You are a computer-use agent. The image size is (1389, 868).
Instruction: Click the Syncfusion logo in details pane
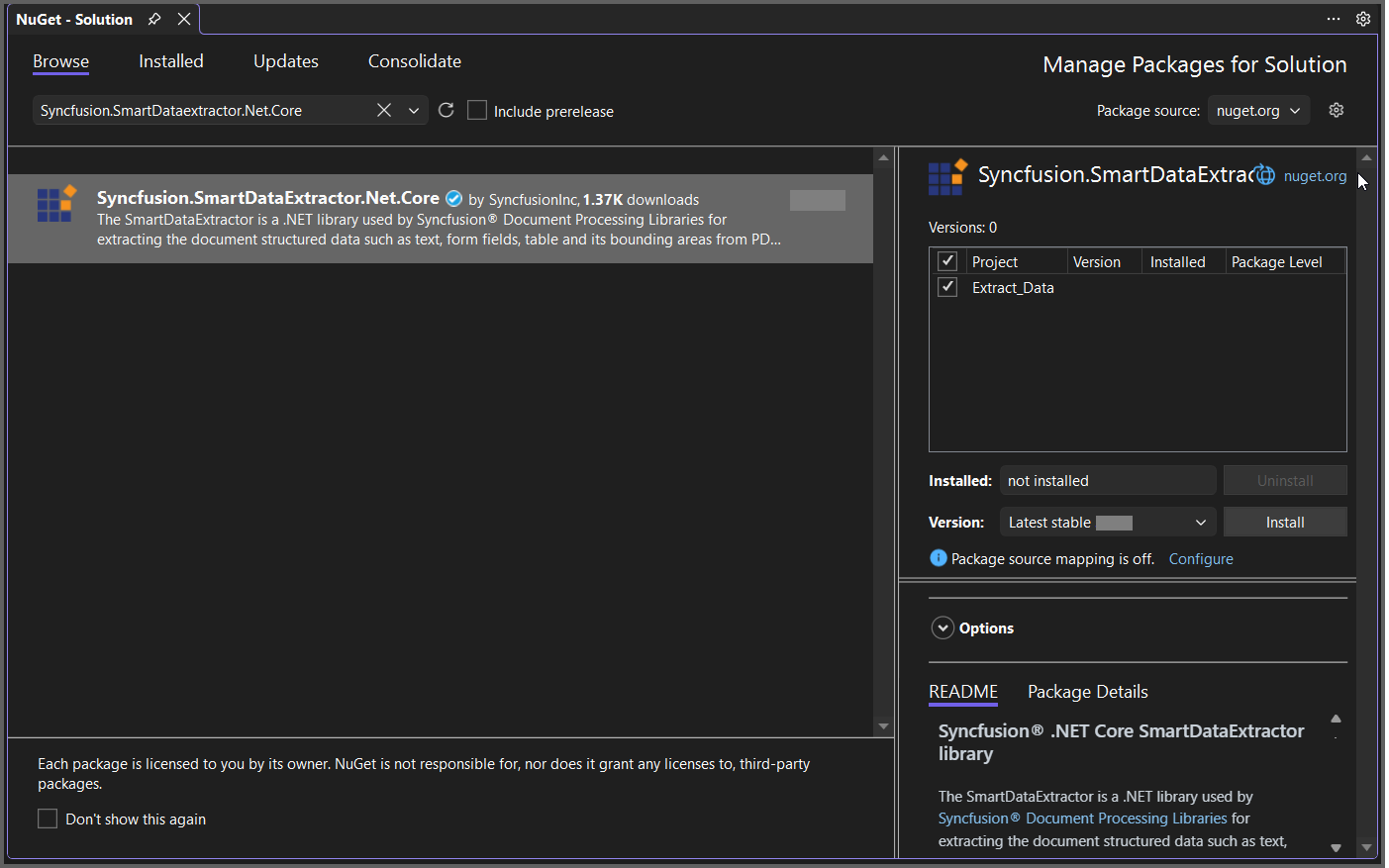coord(947,177)
